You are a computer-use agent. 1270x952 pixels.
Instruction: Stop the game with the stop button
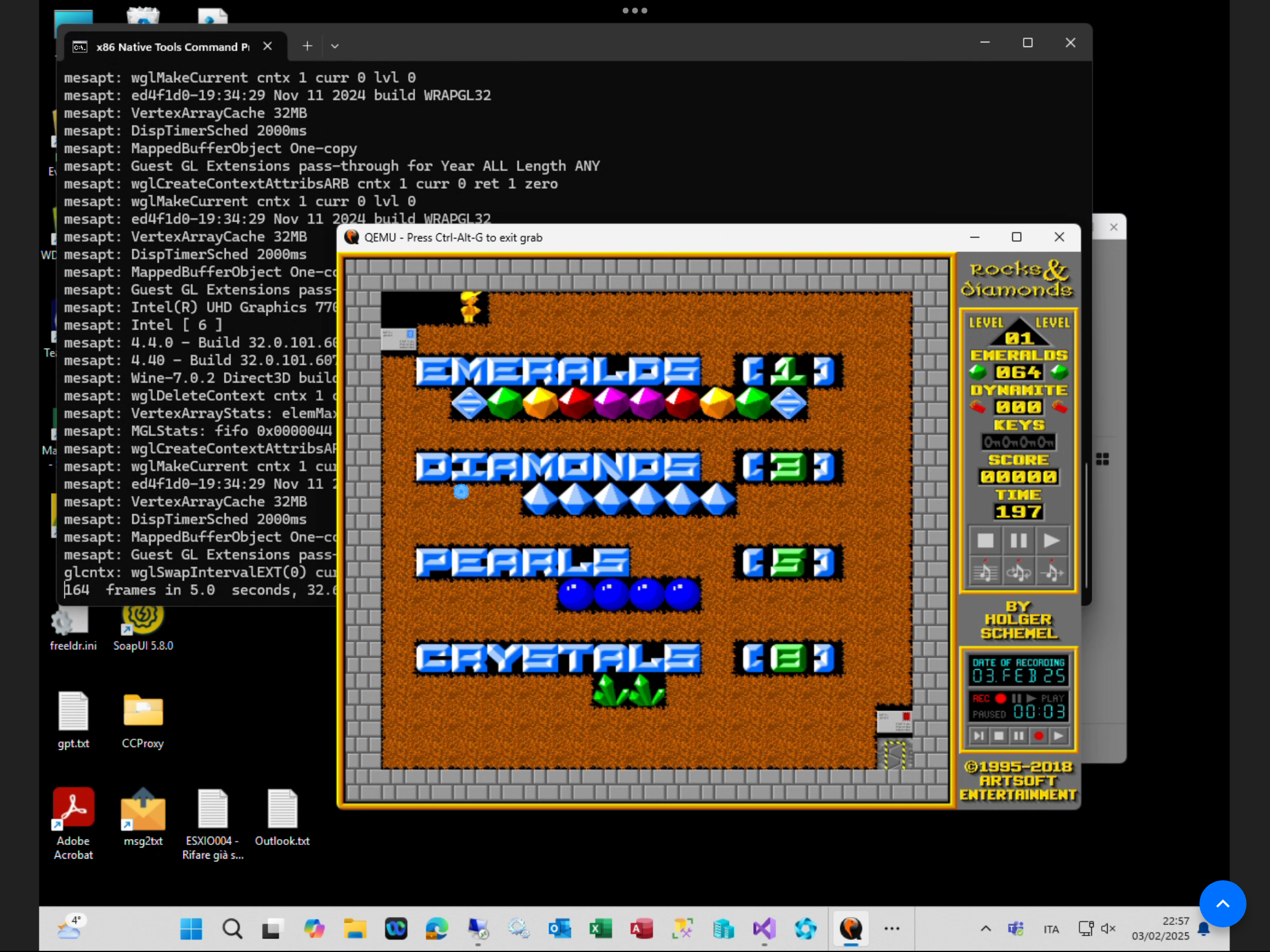(985, 540)
